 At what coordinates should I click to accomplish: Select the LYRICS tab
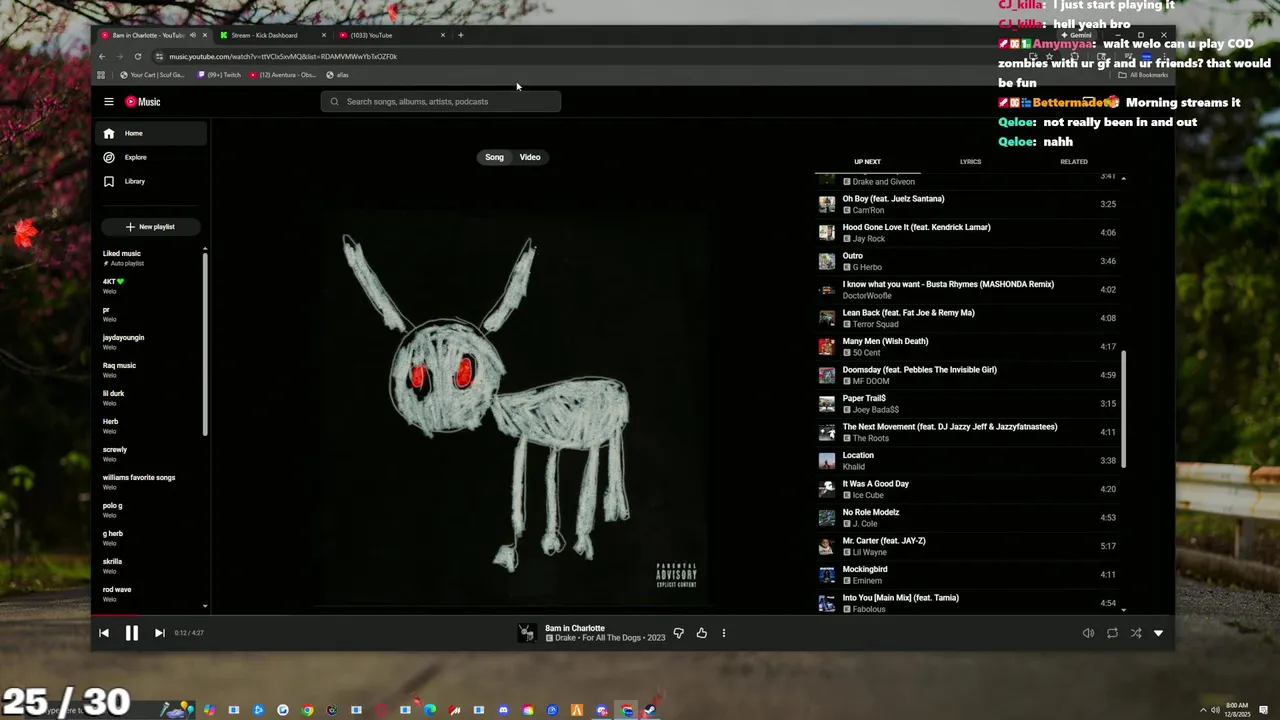pyautogui.click(x=970, y=162)
